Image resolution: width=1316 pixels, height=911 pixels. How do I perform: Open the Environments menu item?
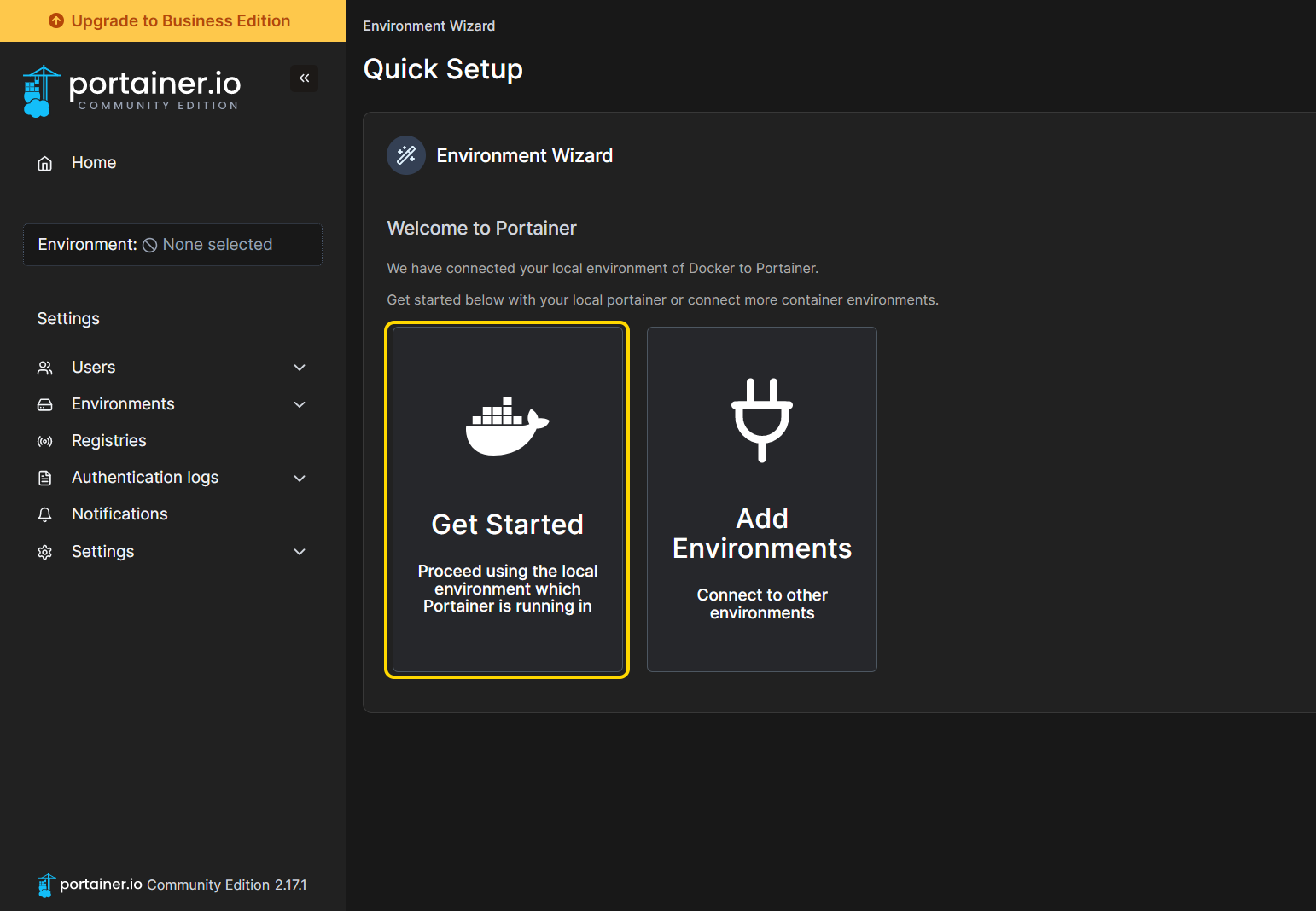[172, 404]
